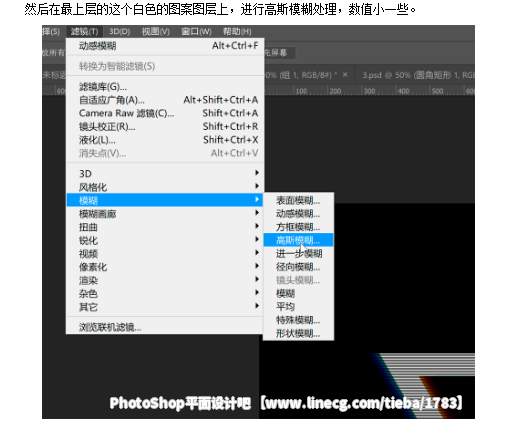Apply last filter 动感模糊 at menu top

(165, 46)
